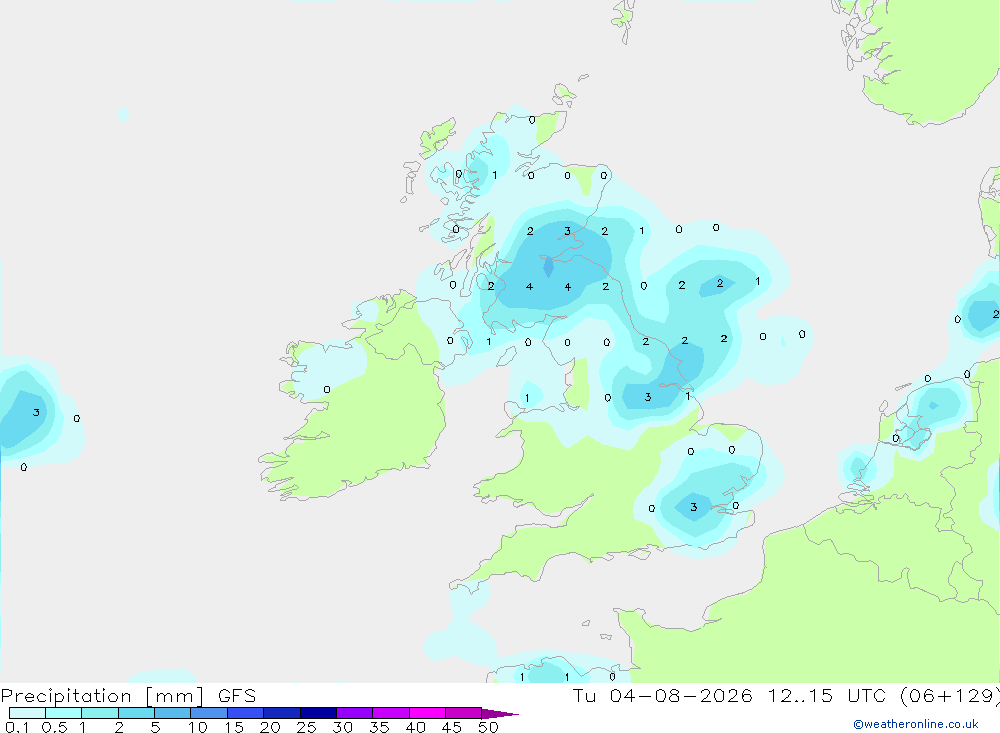This screenshot has height=733, width=1000.
Task: Click the 30–35 mm purple legend swatch
Action: pyautogui.click(x=355, y=713)
